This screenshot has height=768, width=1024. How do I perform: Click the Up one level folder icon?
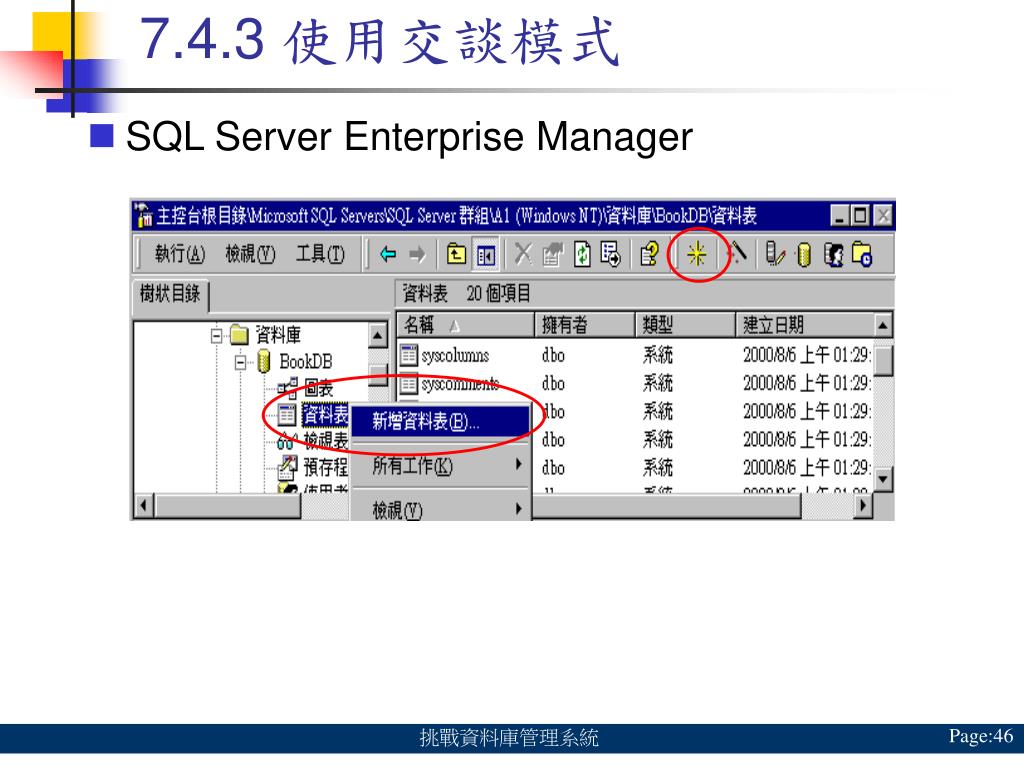(456, 254)
